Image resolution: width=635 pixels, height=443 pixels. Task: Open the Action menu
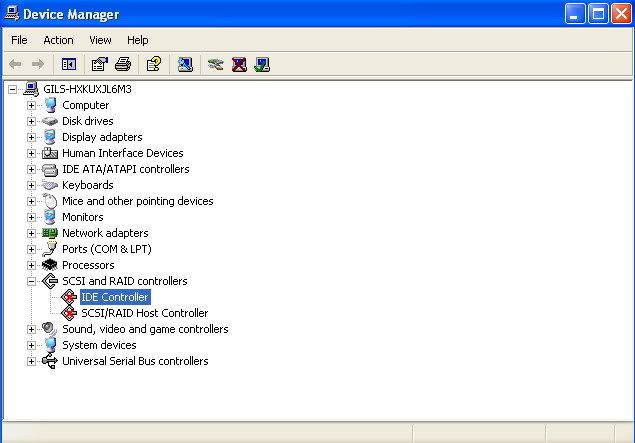click(x=58, y=40)
